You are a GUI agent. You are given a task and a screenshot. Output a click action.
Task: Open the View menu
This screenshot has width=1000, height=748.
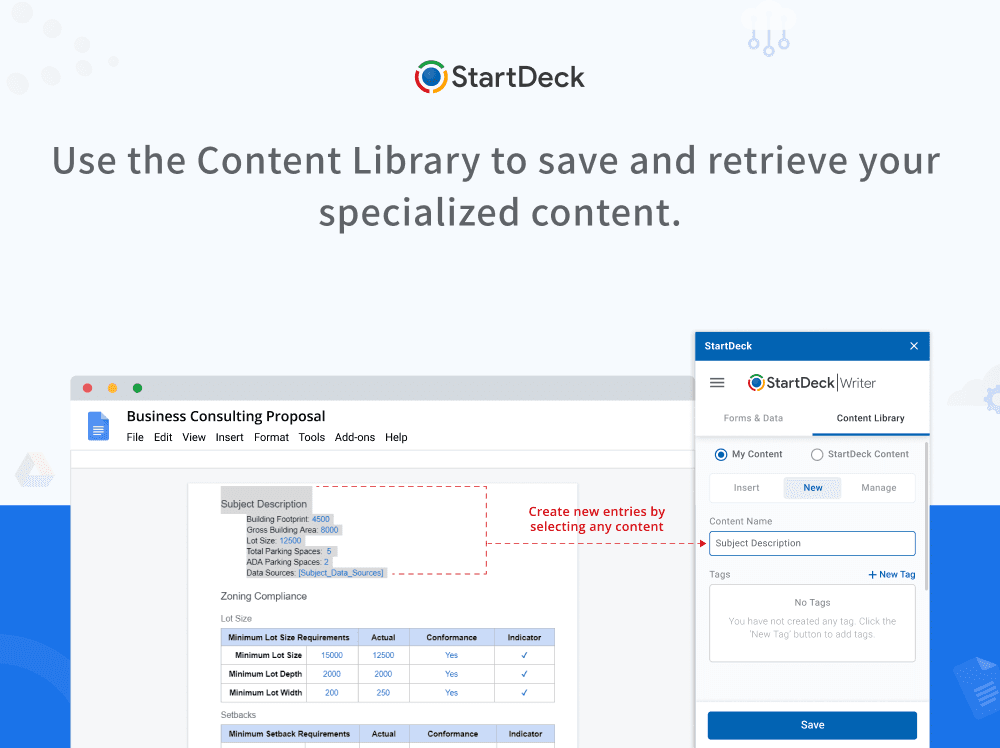(194, 437)
